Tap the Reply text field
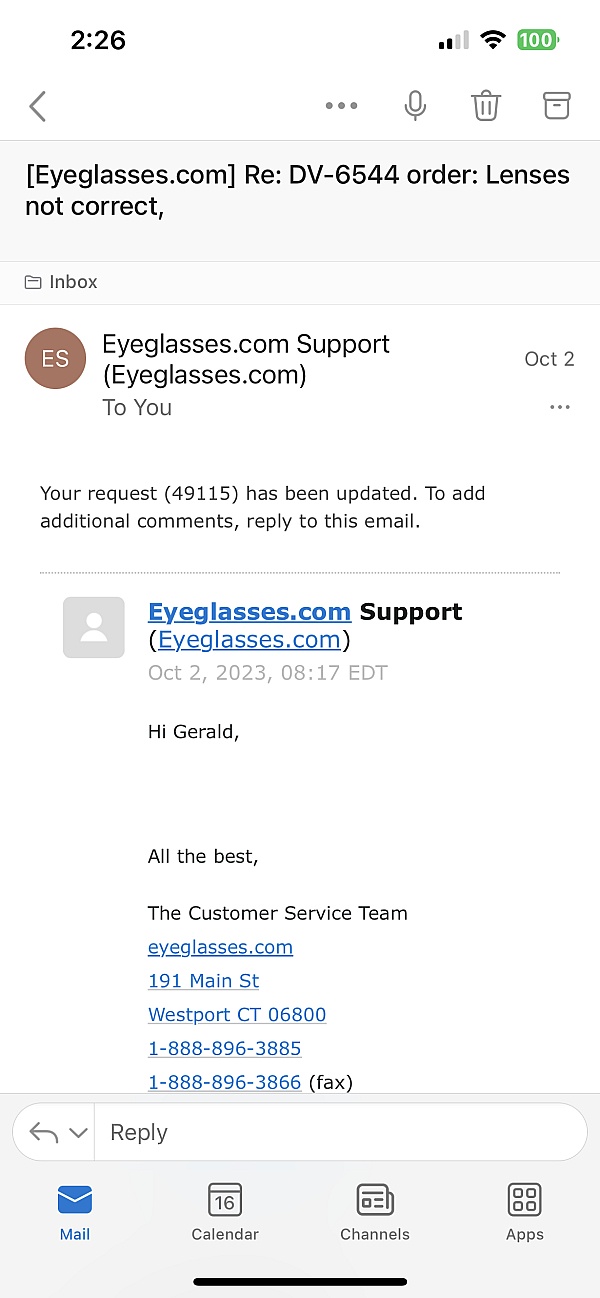 (340, 1133)
